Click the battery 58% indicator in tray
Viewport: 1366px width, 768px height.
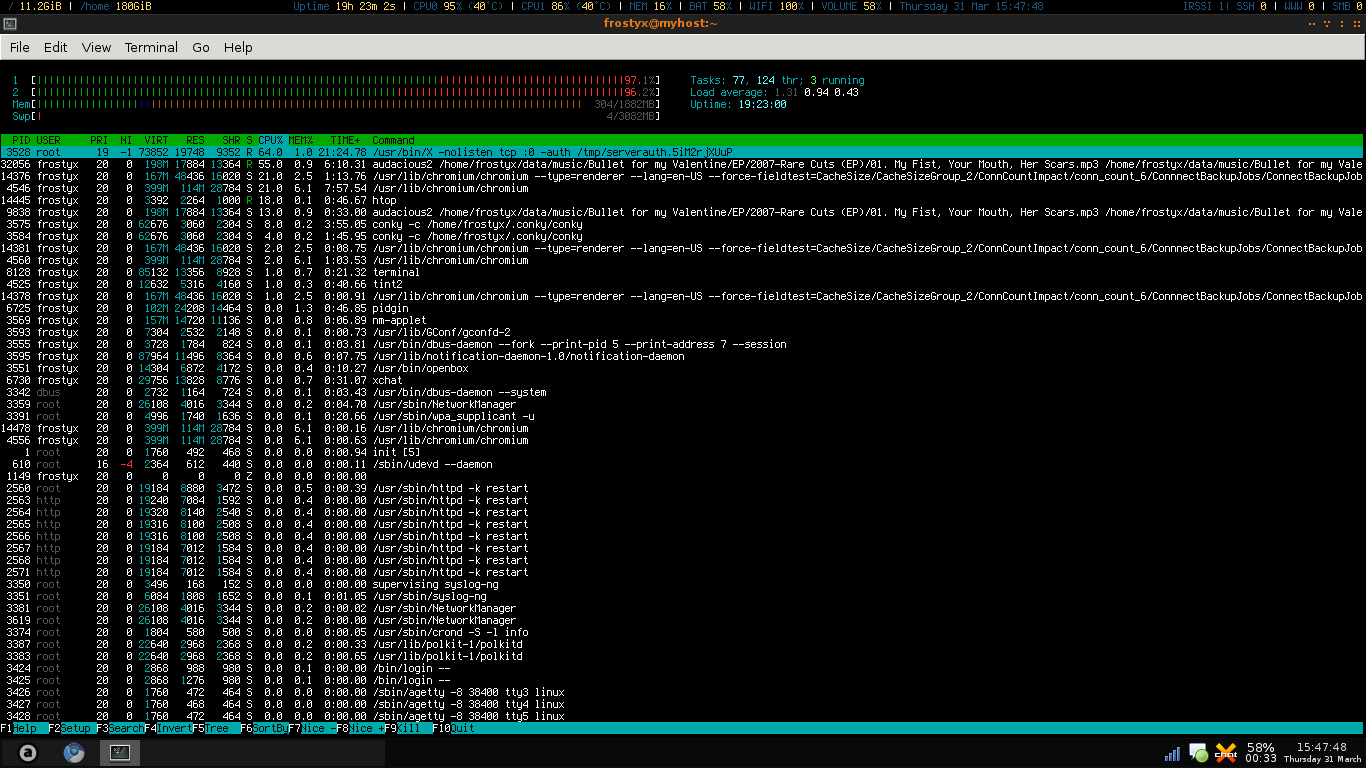click(x=1260, y=753)
